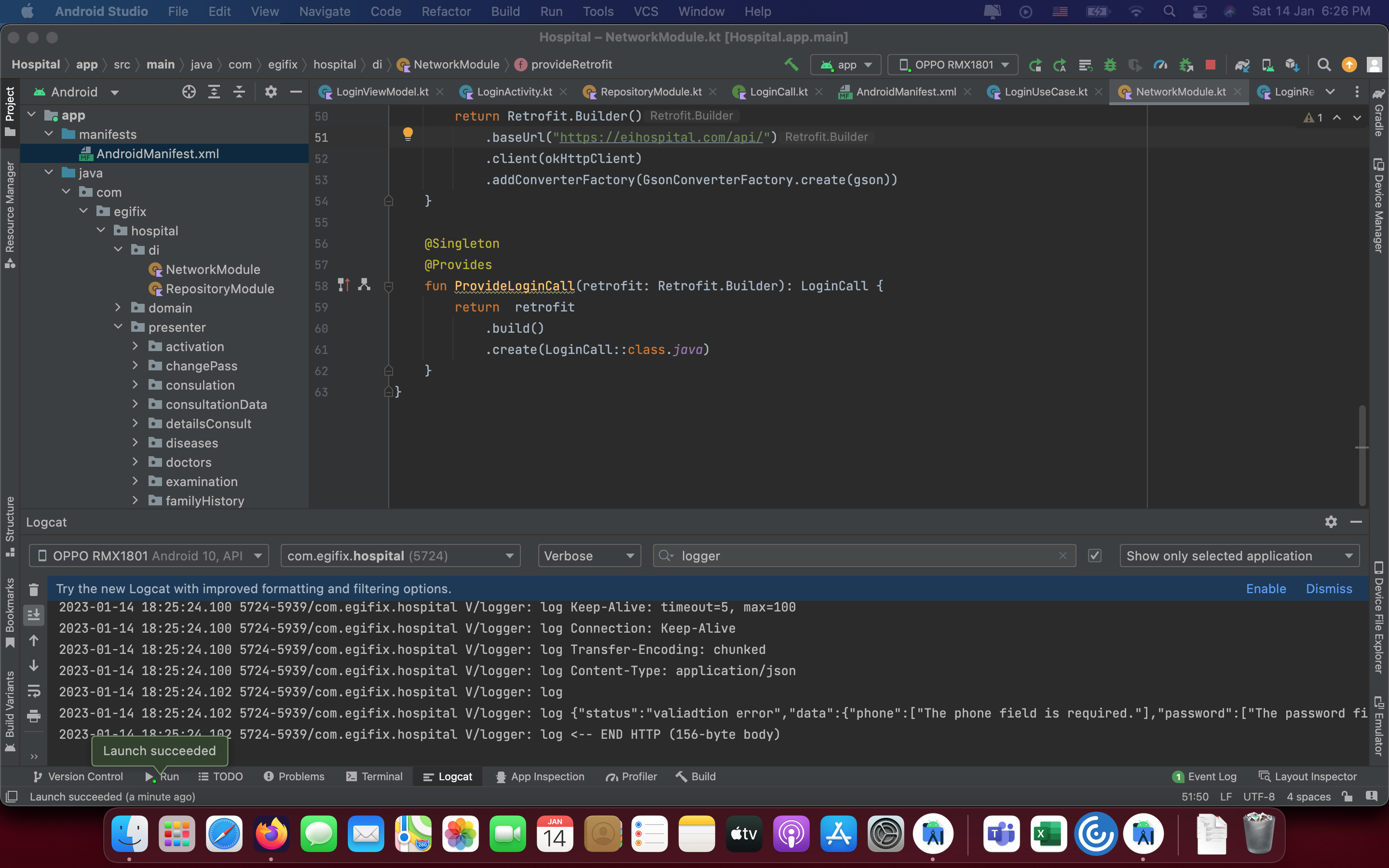Open the Verbose log level dropdown

[589, 556]
